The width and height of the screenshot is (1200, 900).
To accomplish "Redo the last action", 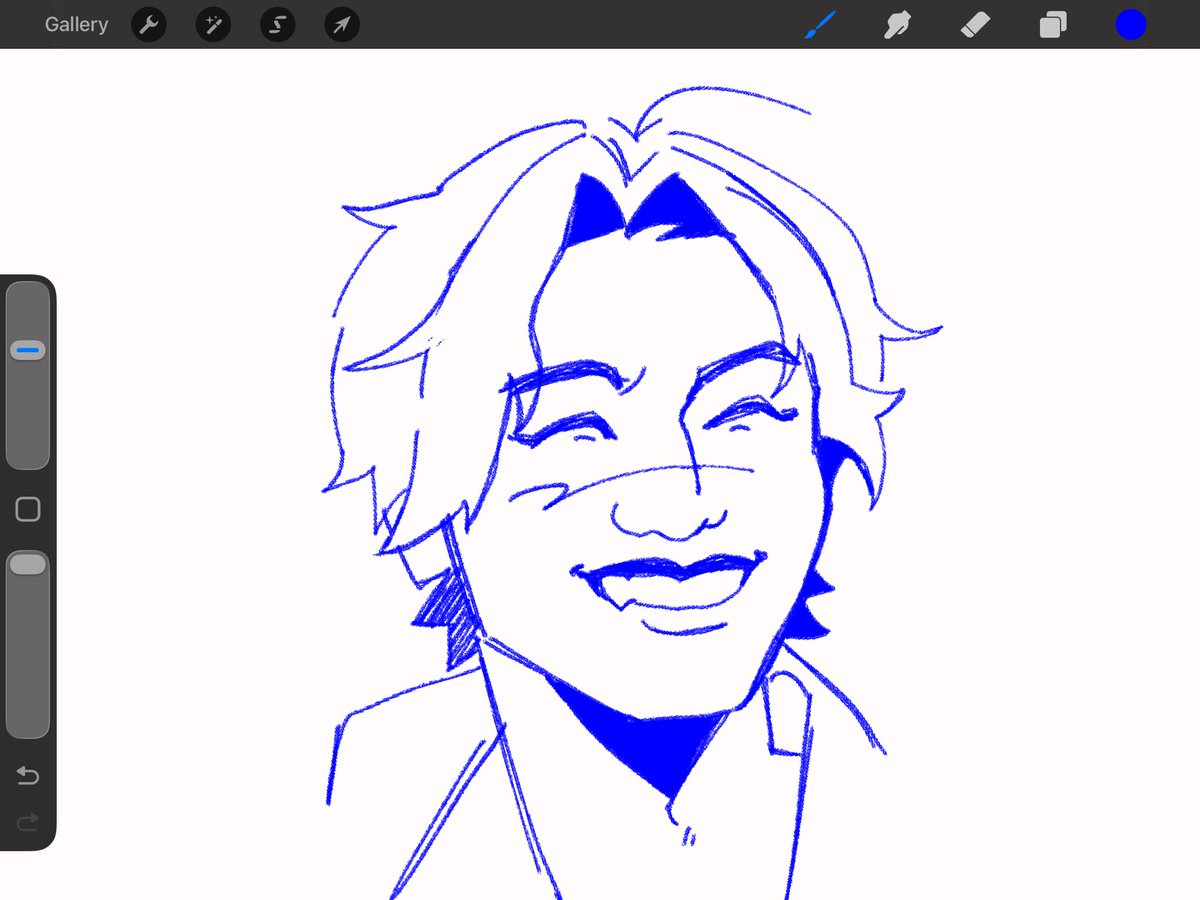I will 28,822.
